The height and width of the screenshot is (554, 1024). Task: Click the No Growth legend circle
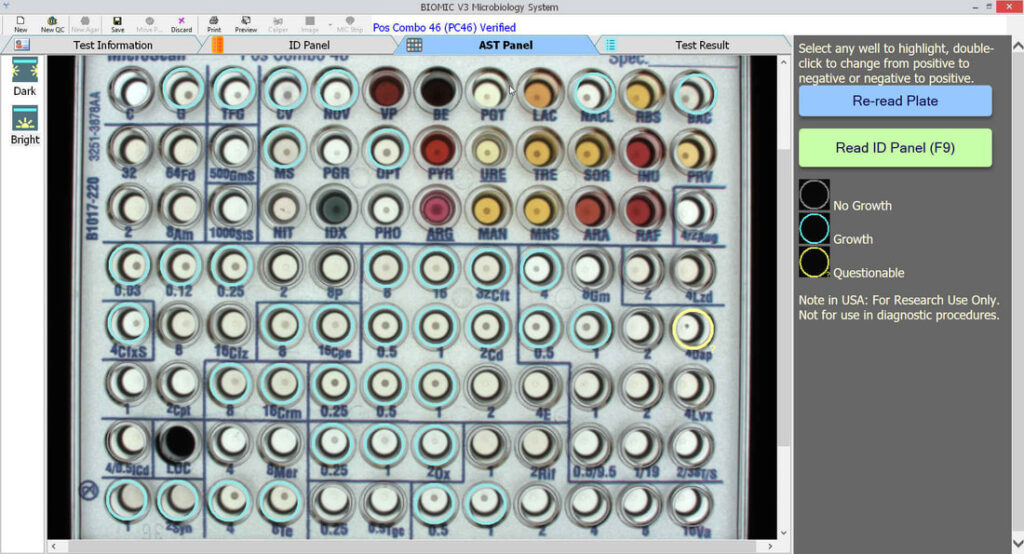click(814, 195)
